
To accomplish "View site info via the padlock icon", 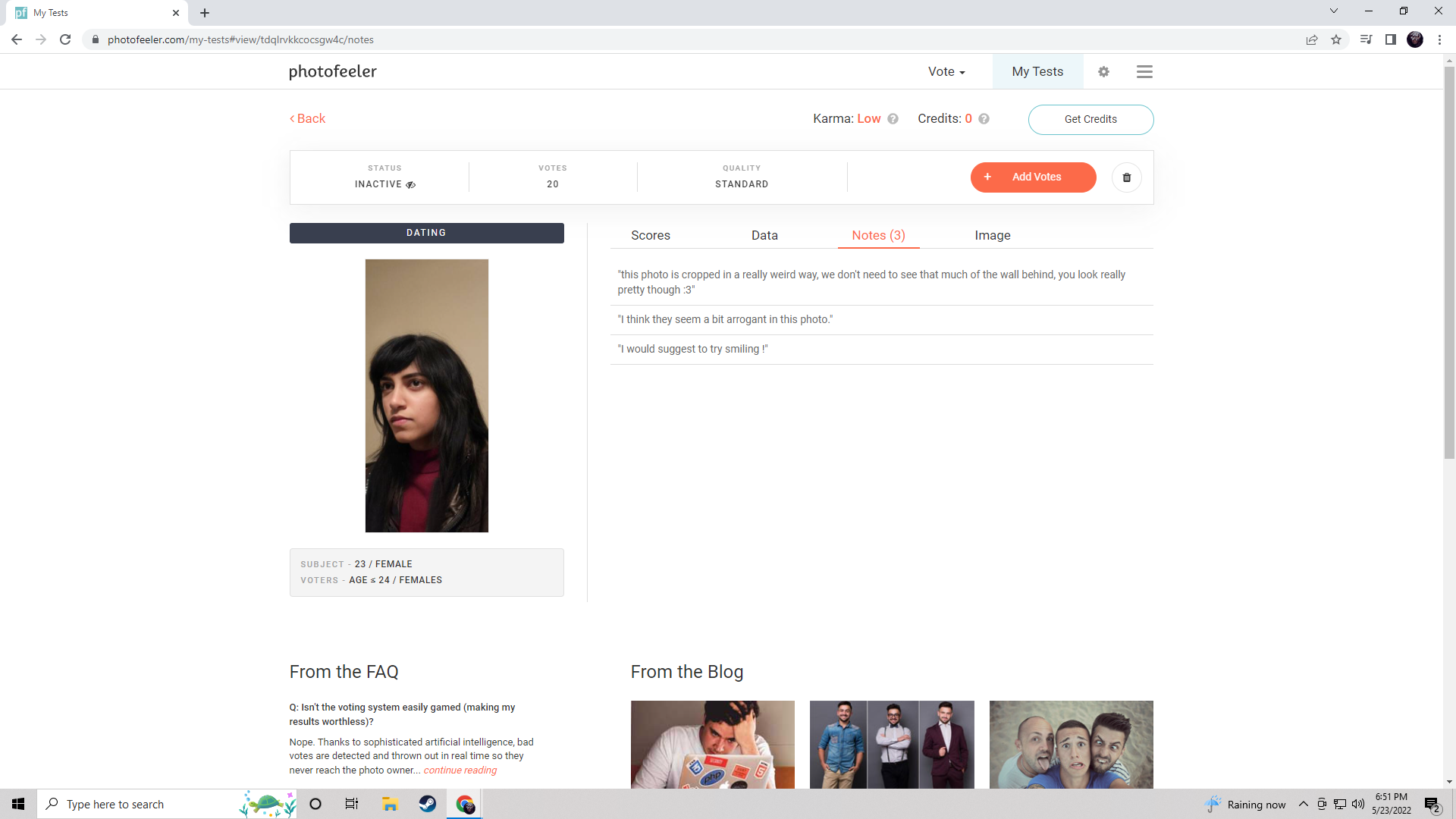I will 96,39.
